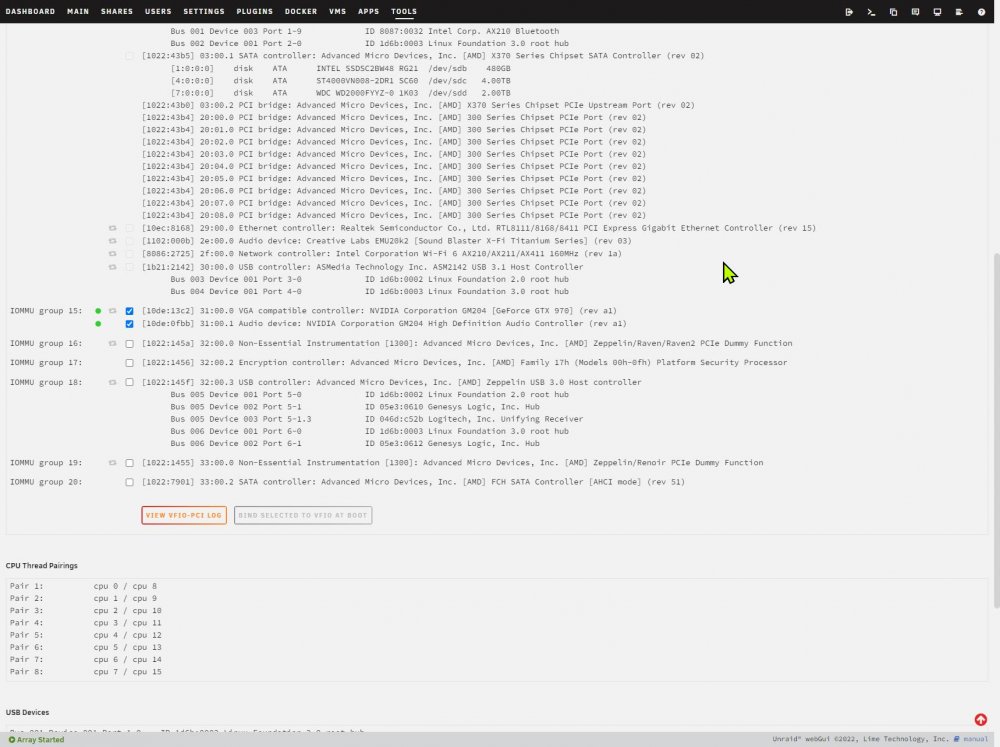Click the page vertical scrollbar
1000x747 pixels.
point(996,431)
